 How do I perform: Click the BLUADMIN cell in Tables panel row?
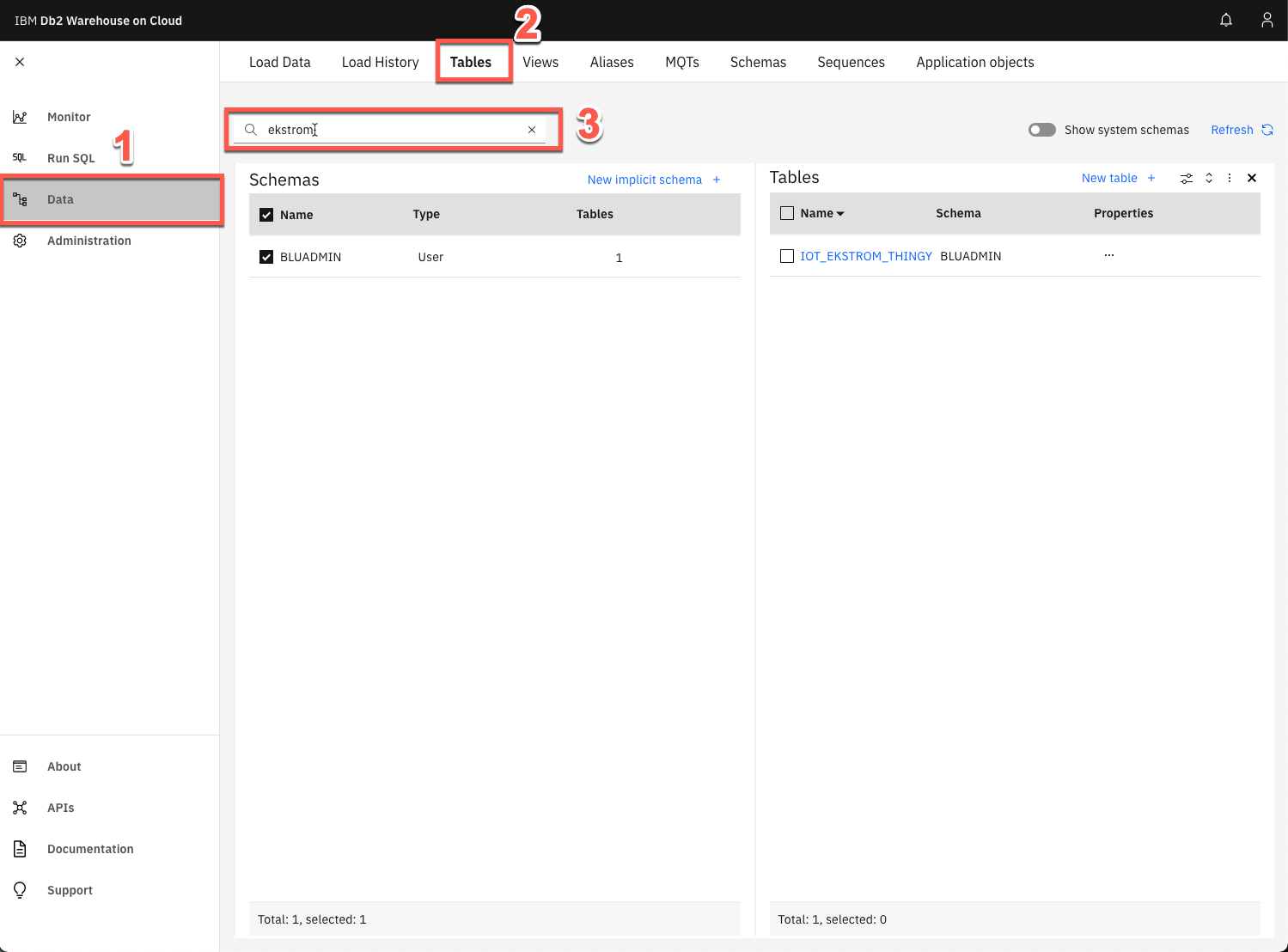click(x=971, y=256)
